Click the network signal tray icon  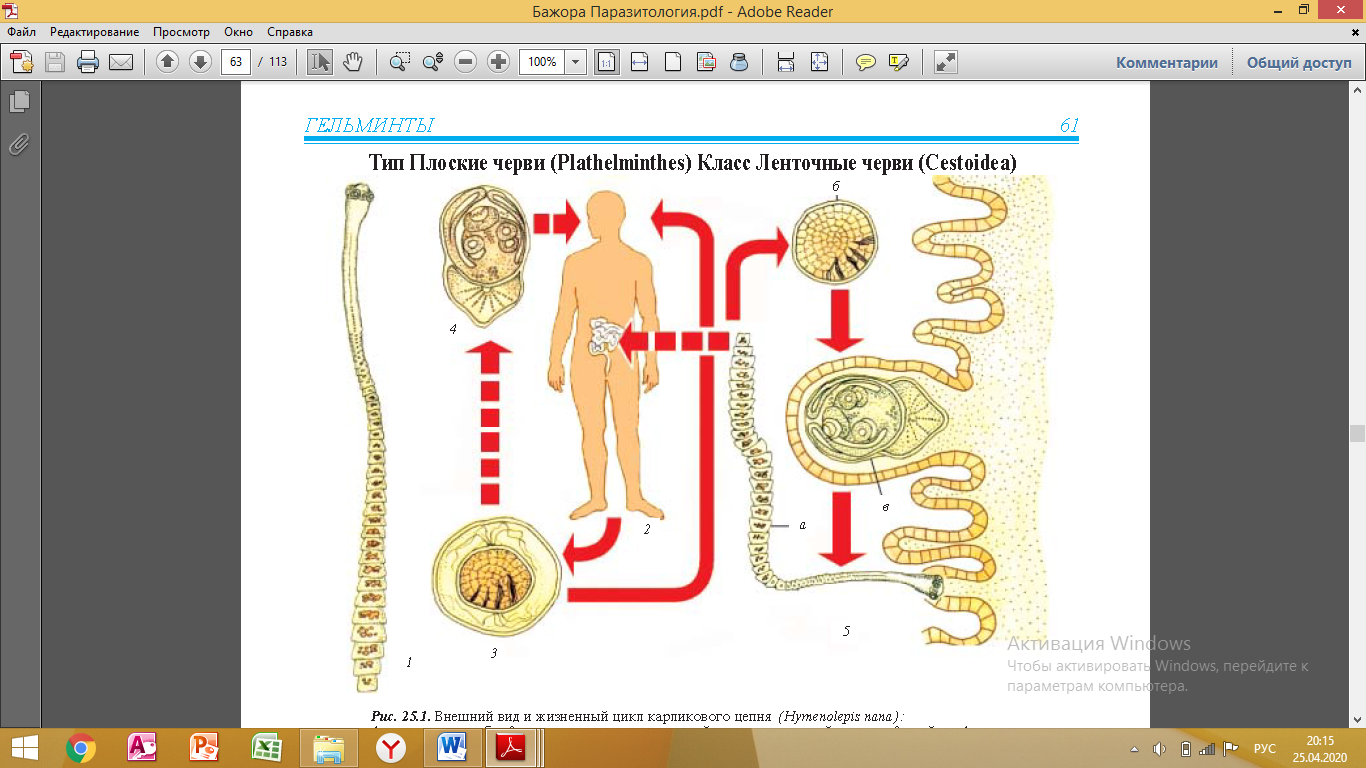coord(1207,749)
